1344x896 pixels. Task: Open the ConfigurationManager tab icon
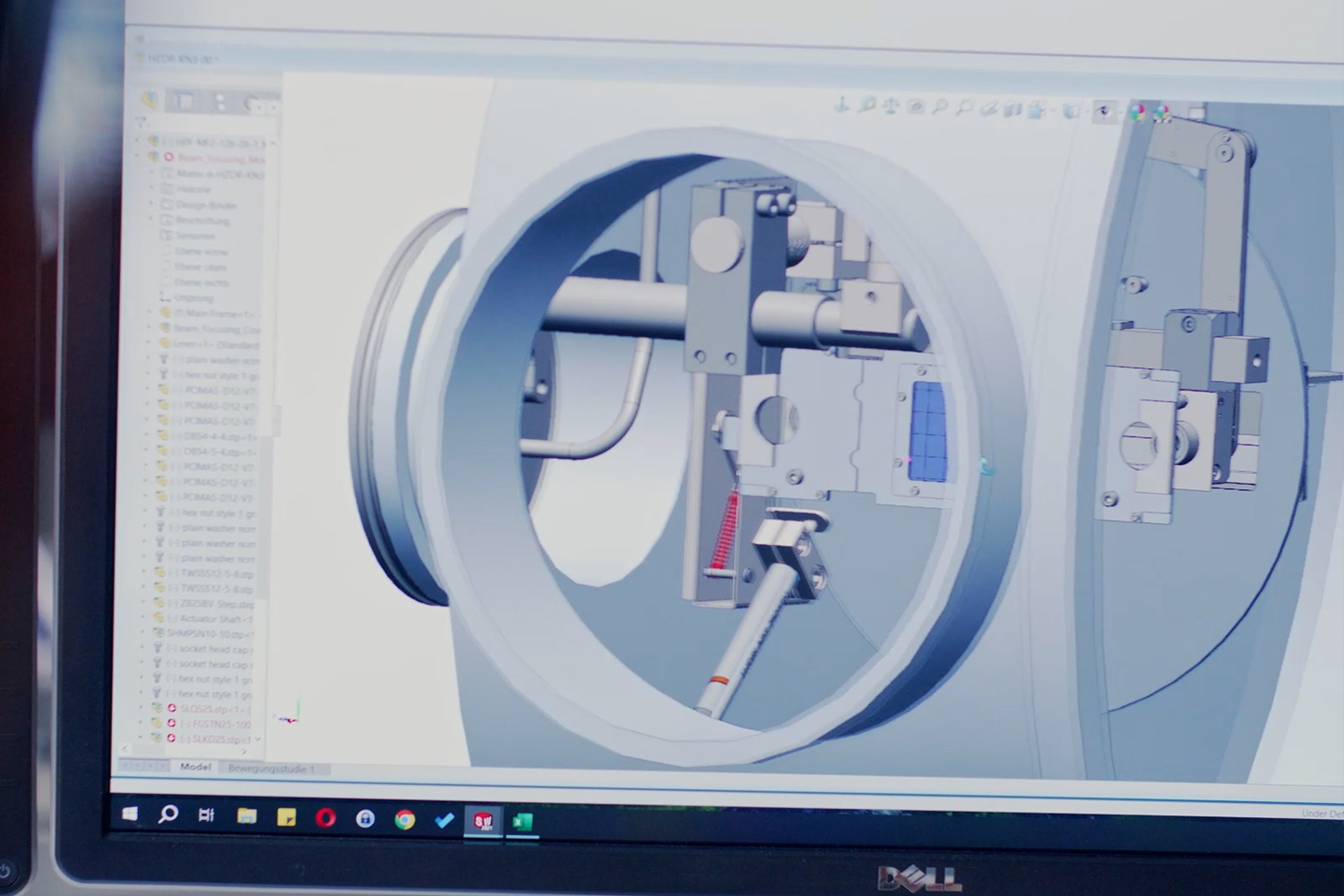(x=220, y=102)
